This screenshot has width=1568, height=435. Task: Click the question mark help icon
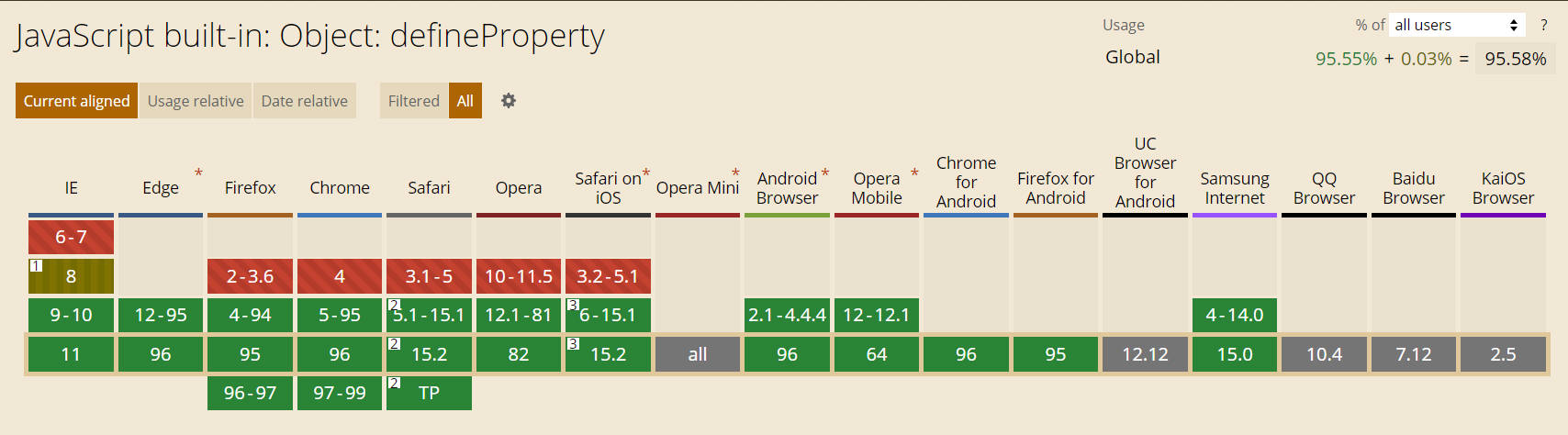(1544, 26)
